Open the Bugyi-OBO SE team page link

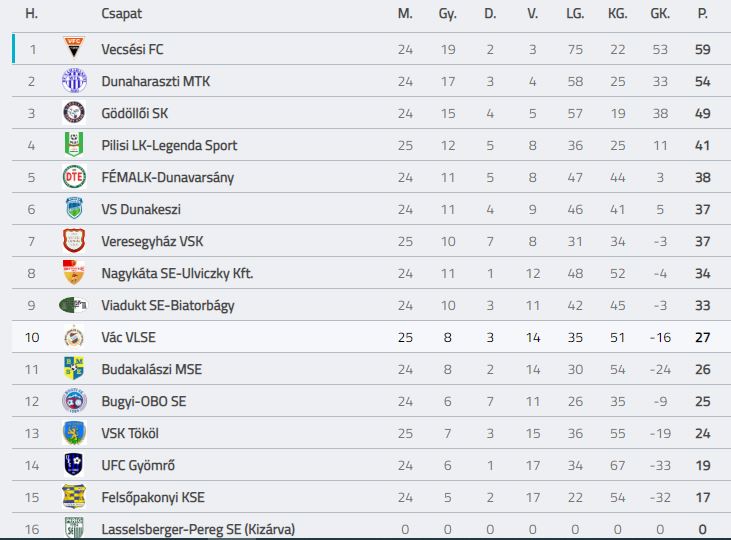click(x=144, y=402)
